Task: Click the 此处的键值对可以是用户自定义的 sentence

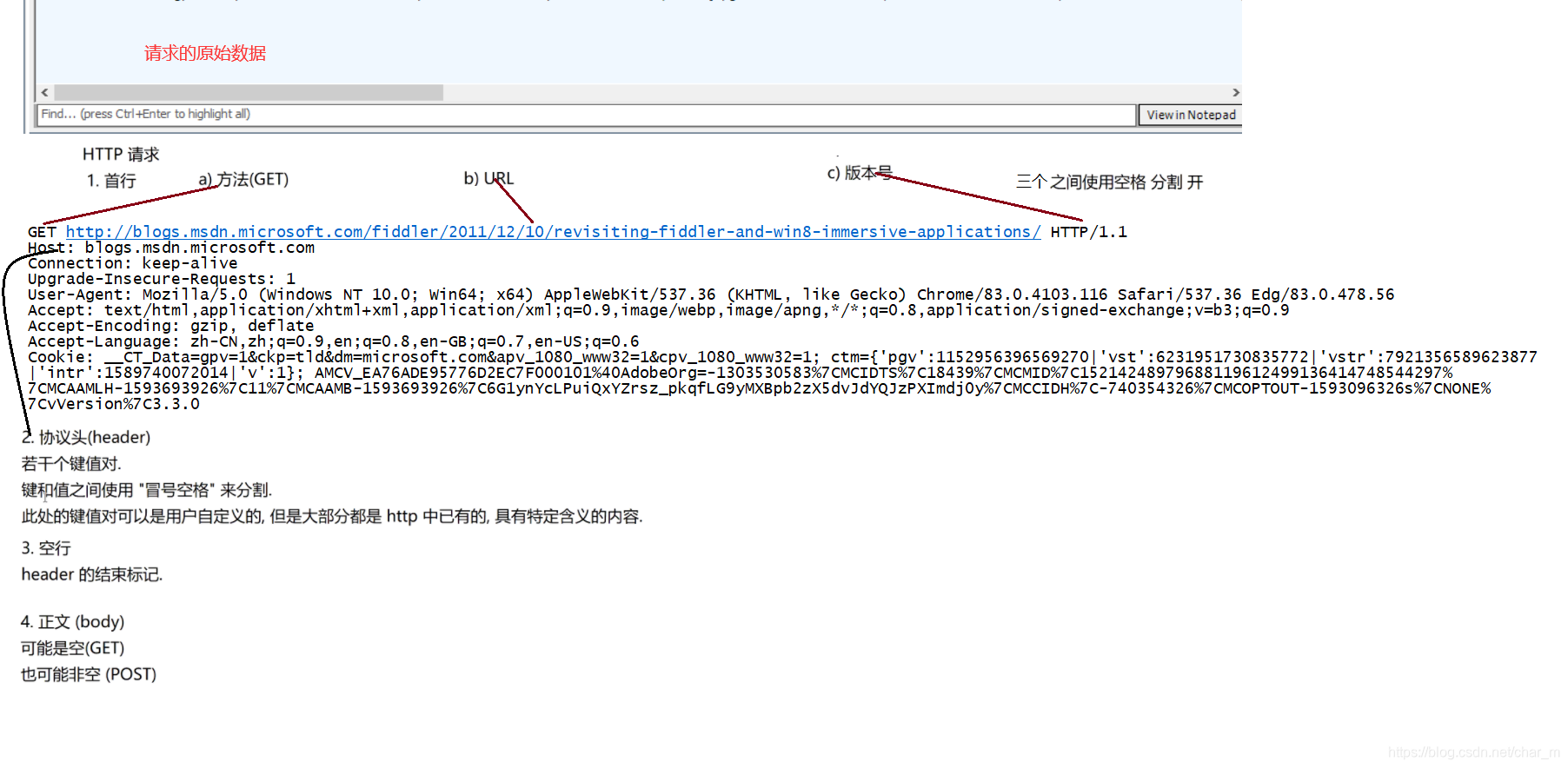Action: click(332, 516)
